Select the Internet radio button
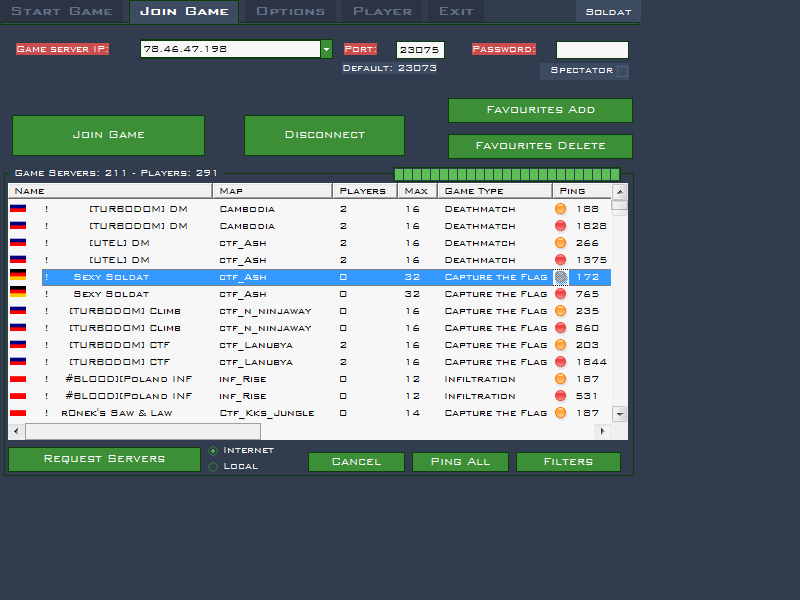Image resolution: width=800 pixels, height=600 pixels. tap(213, 451)
